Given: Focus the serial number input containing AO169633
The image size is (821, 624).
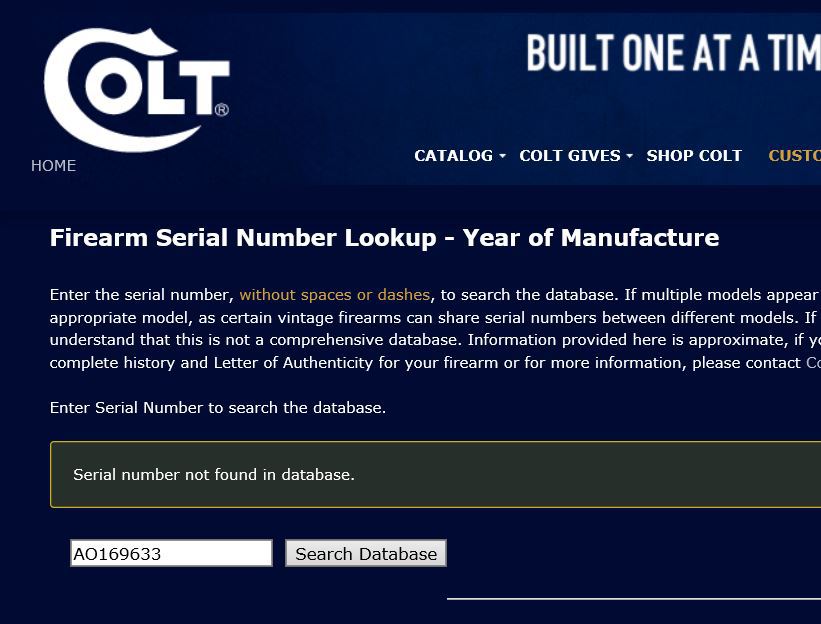Looking at the screenshot, I should click(171, 554).
